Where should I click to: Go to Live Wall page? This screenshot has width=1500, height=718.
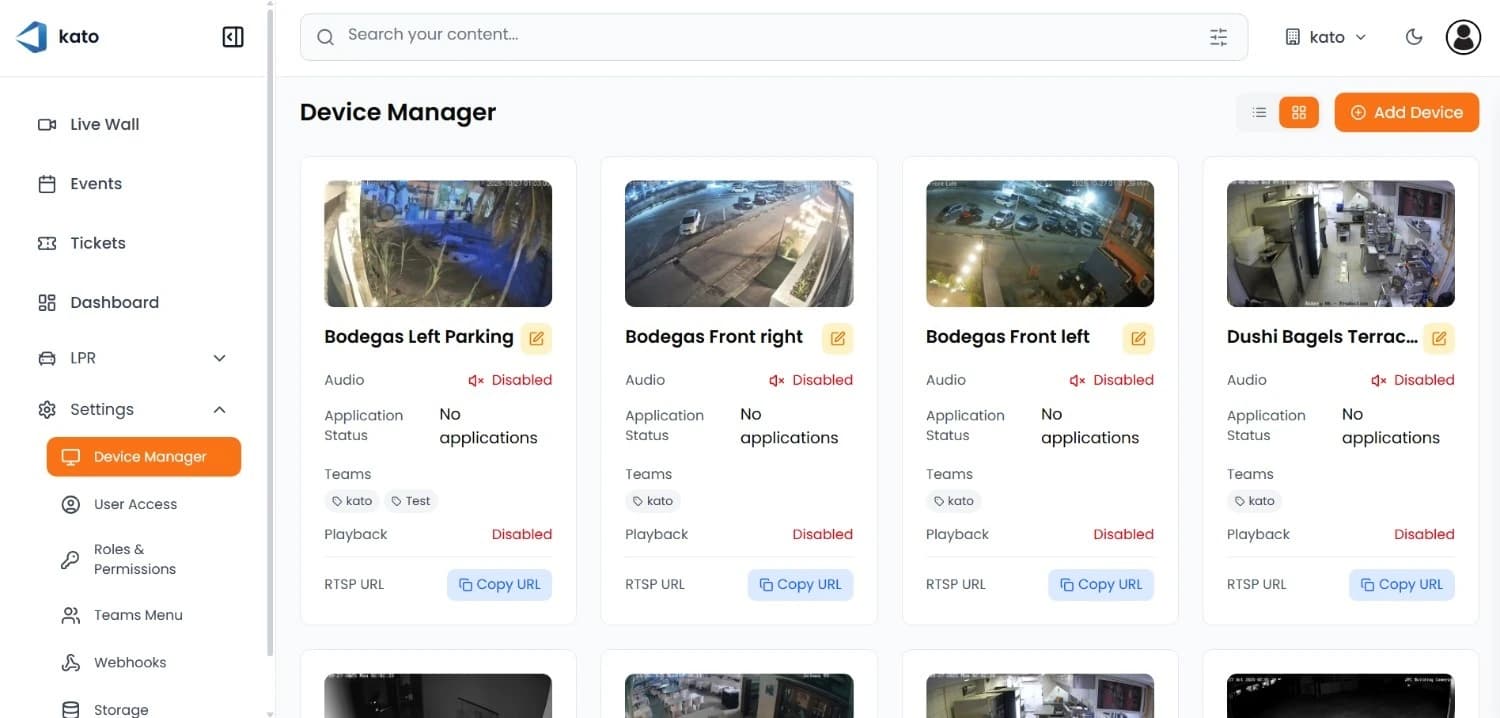pos(104,124)
